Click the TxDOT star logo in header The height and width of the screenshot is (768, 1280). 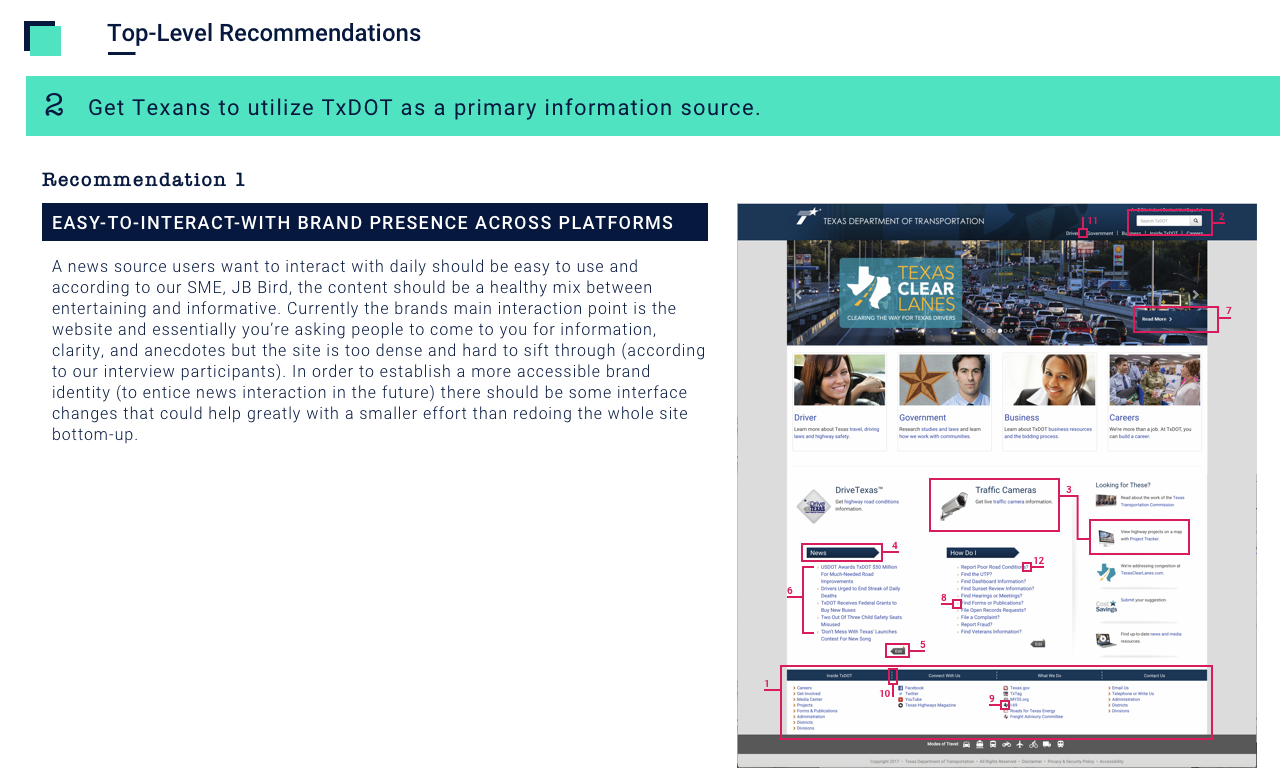[808, 216]
